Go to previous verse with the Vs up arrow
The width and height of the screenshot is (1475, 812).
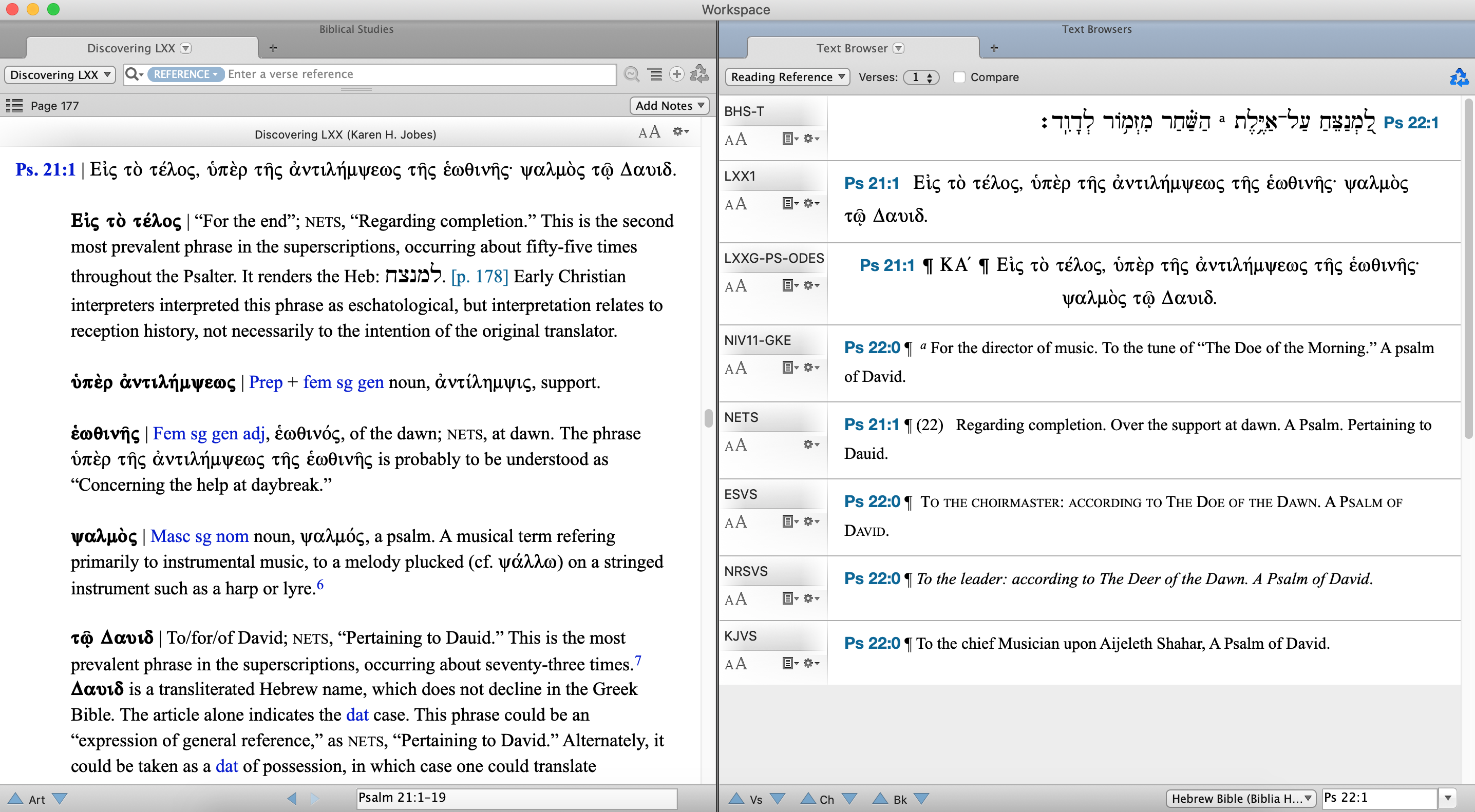click(736, 798)
